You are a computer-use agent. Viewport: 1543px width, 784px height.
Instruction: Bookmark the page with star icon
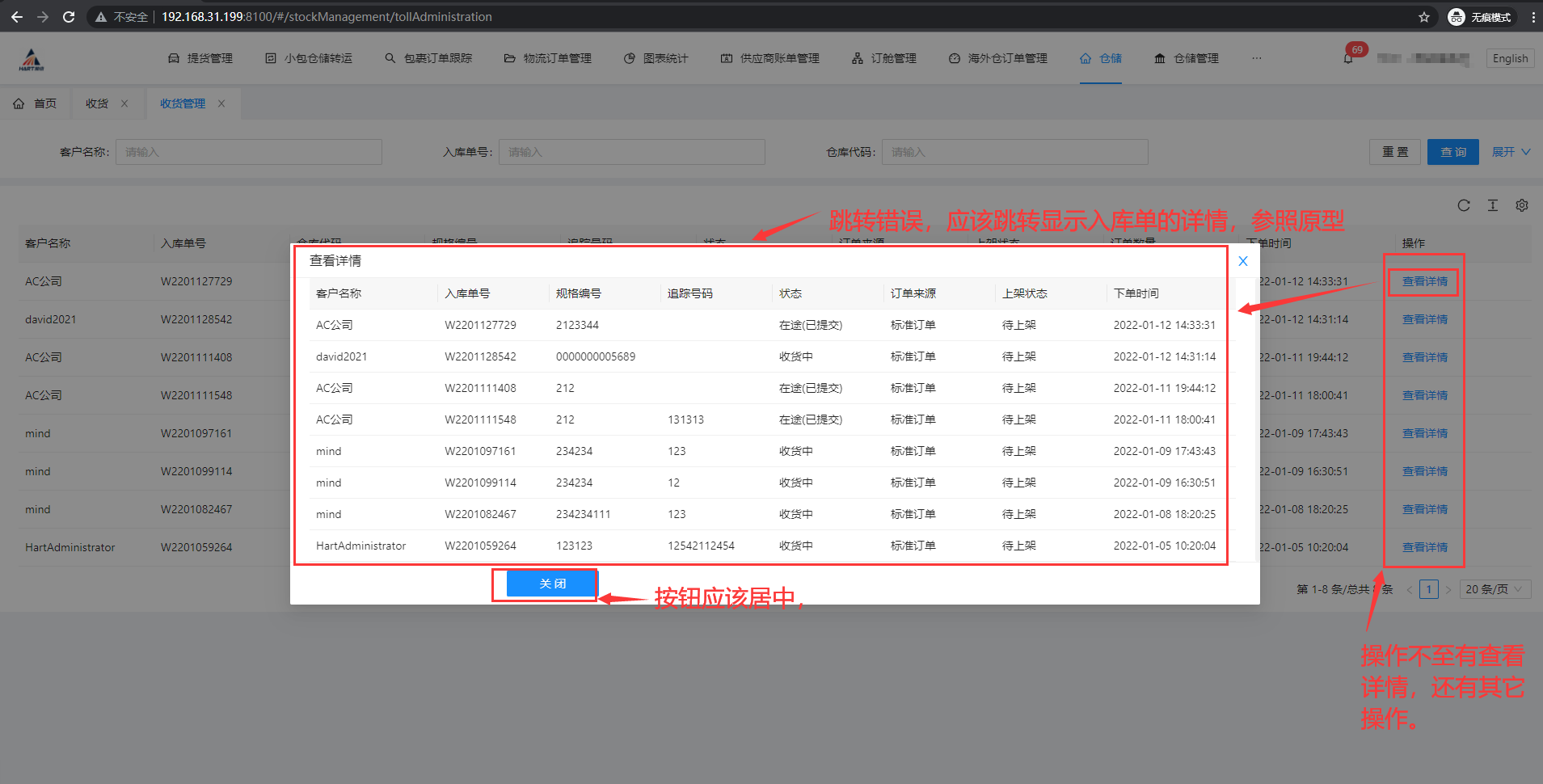1423,17
